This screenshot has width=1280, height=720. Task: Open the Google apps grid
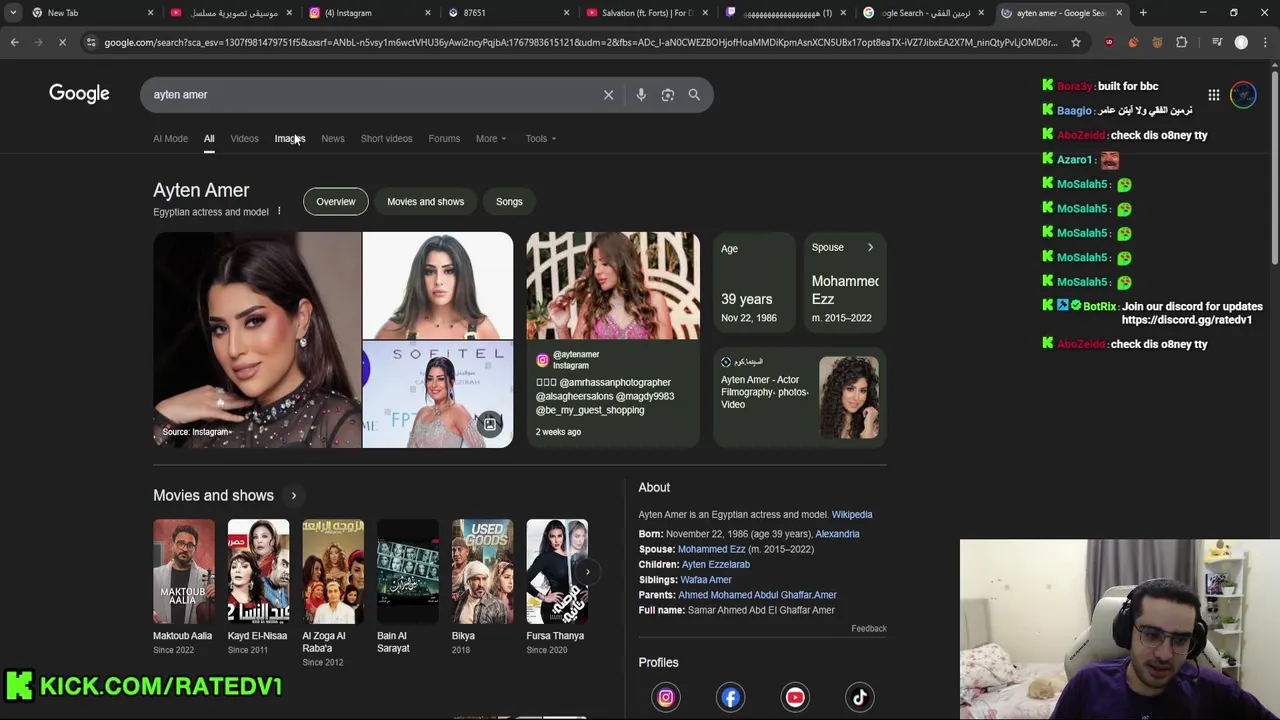coord(1213,95)
